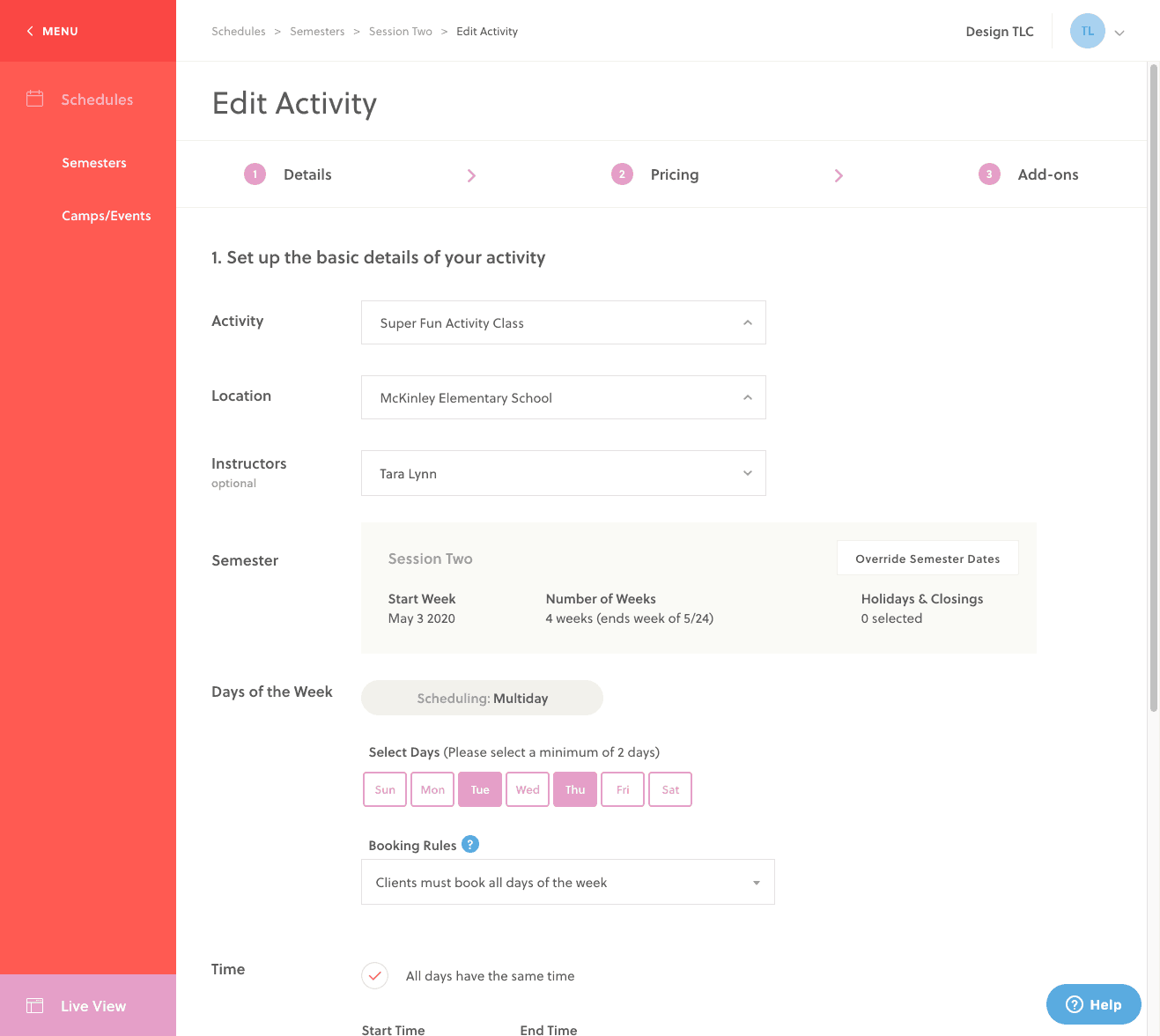Image resolution: width=1160 pixels, height=1036 pixels.
Task: Switch to the Semesters sidebar item
Action: [x=94, y=163]
